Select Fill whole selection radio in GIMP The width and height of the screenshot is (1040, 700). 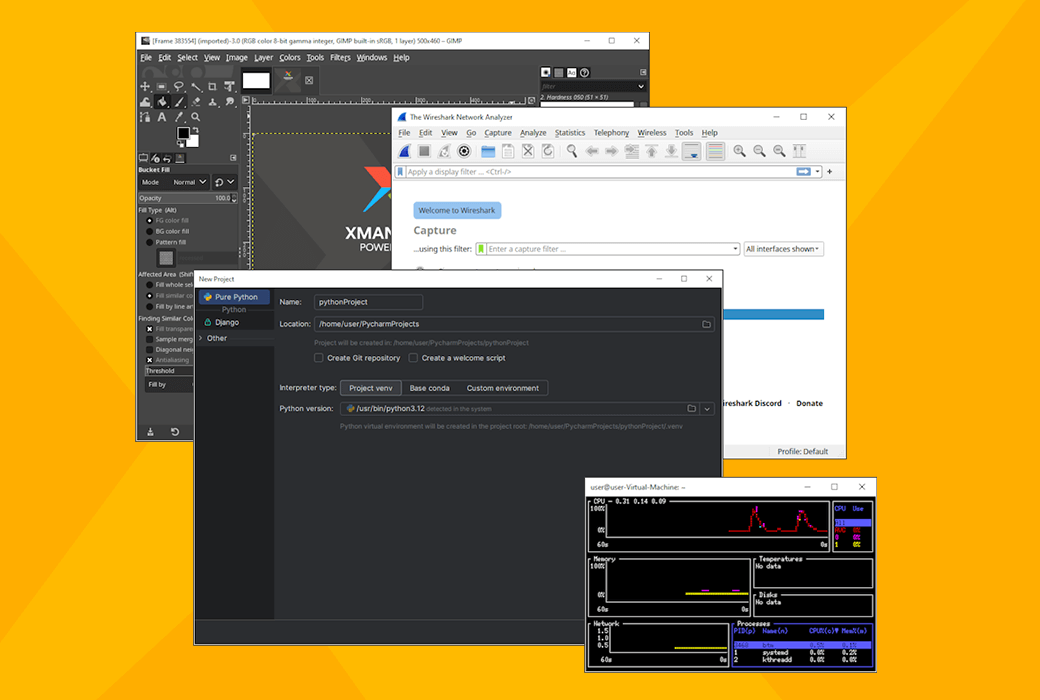(x=149, y=285)
